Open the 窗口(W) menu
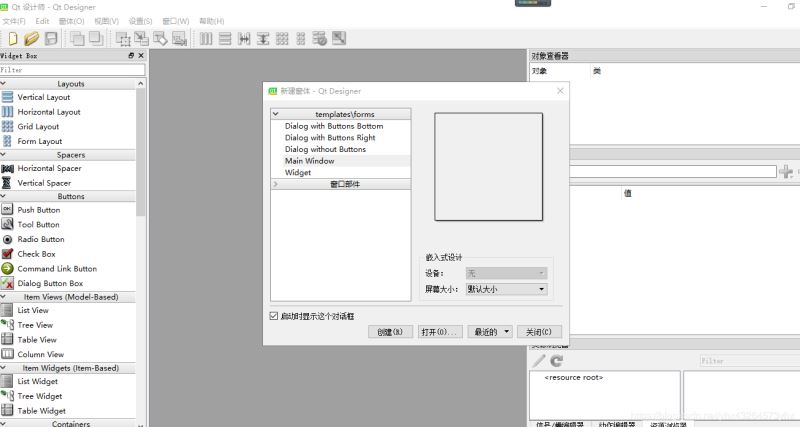 (x=176, y=21)
